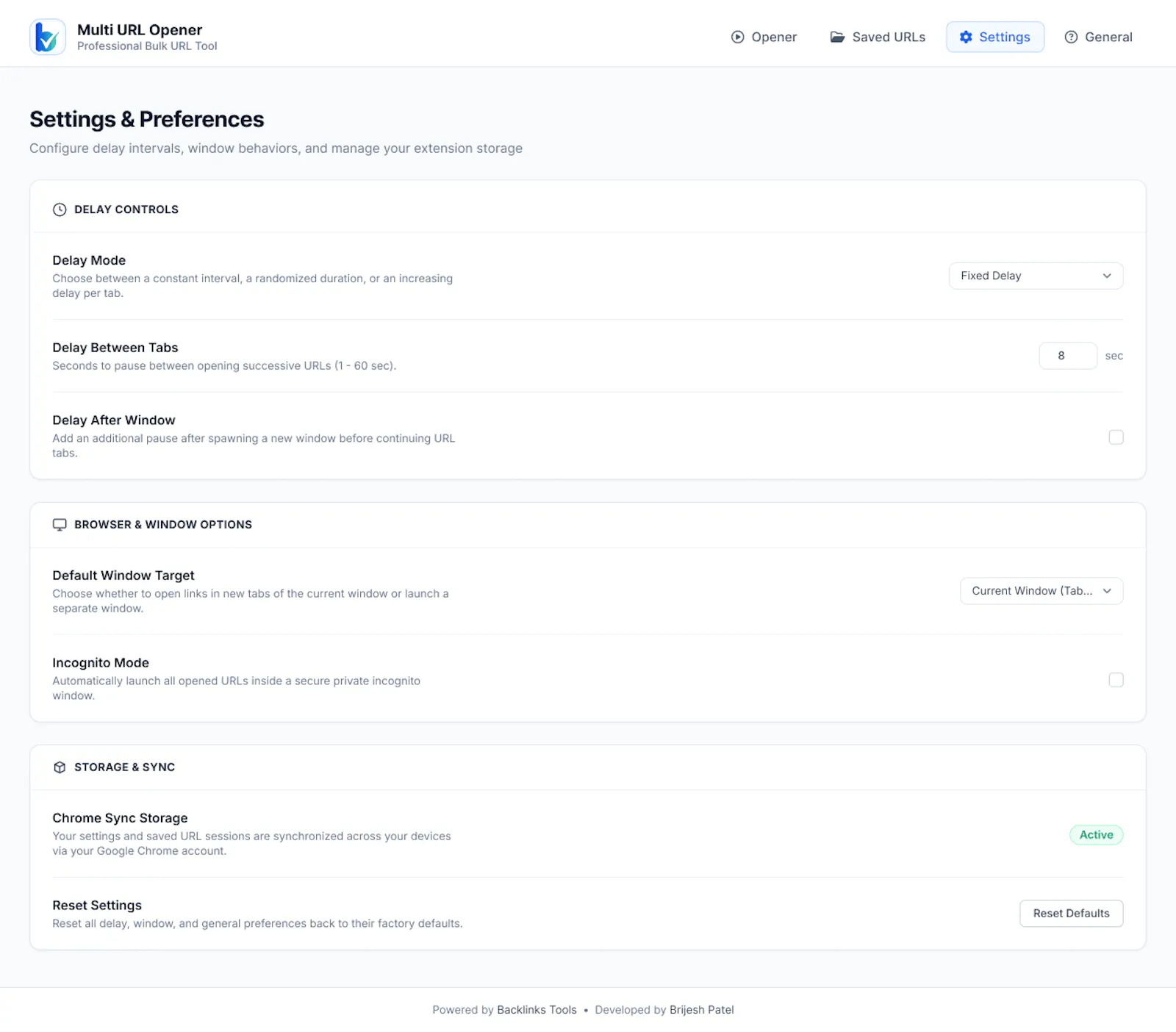The width and height of the screenshot is (1176, 1032).
Task: Switch to the Opener tab
Action: coord(764,37)
